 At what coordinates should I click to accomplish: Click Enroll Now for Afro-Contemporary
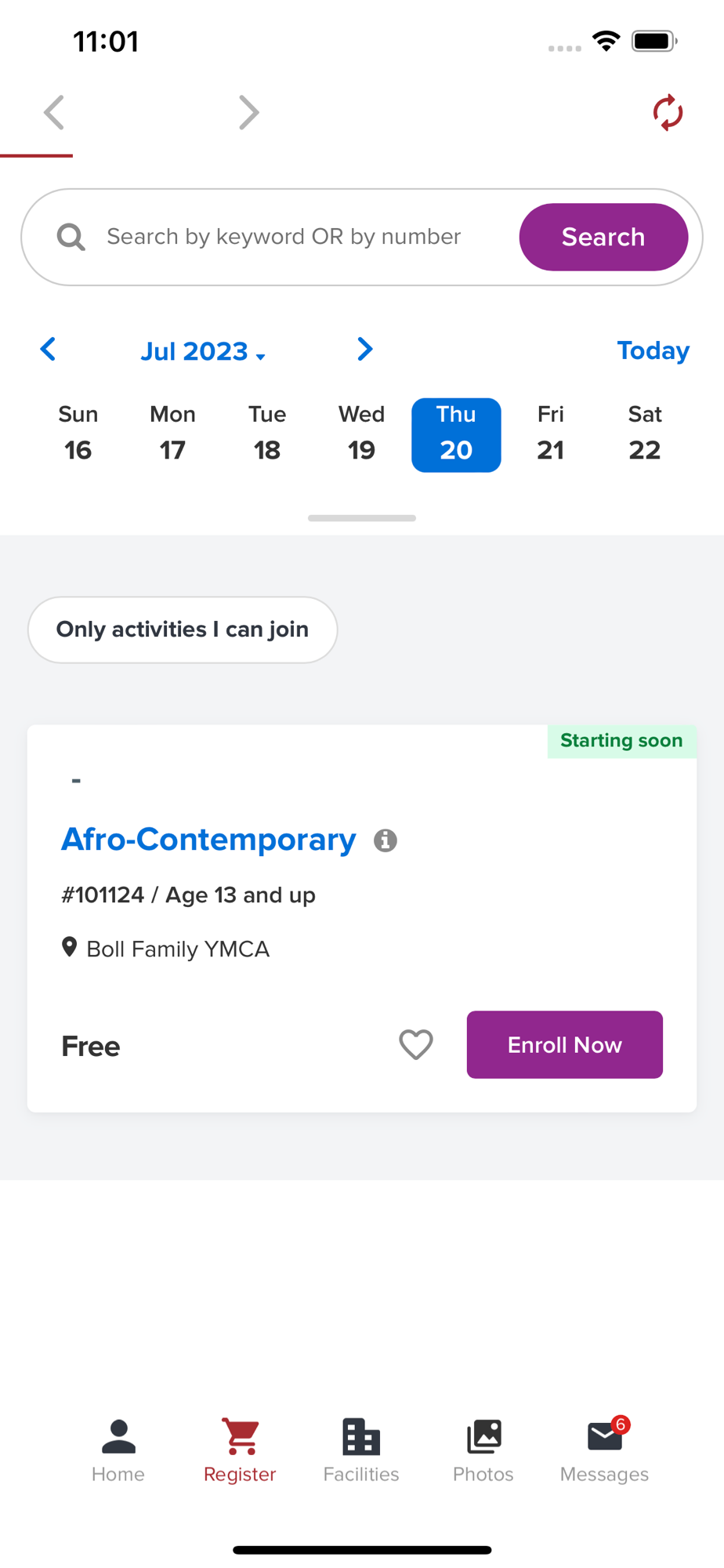tap(564, 1044)
